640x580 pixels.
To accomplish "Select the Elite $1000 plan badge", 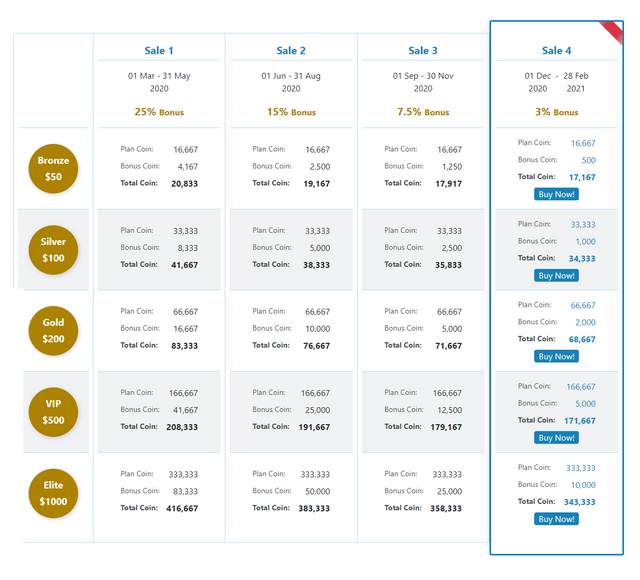I will click(53, 493).
